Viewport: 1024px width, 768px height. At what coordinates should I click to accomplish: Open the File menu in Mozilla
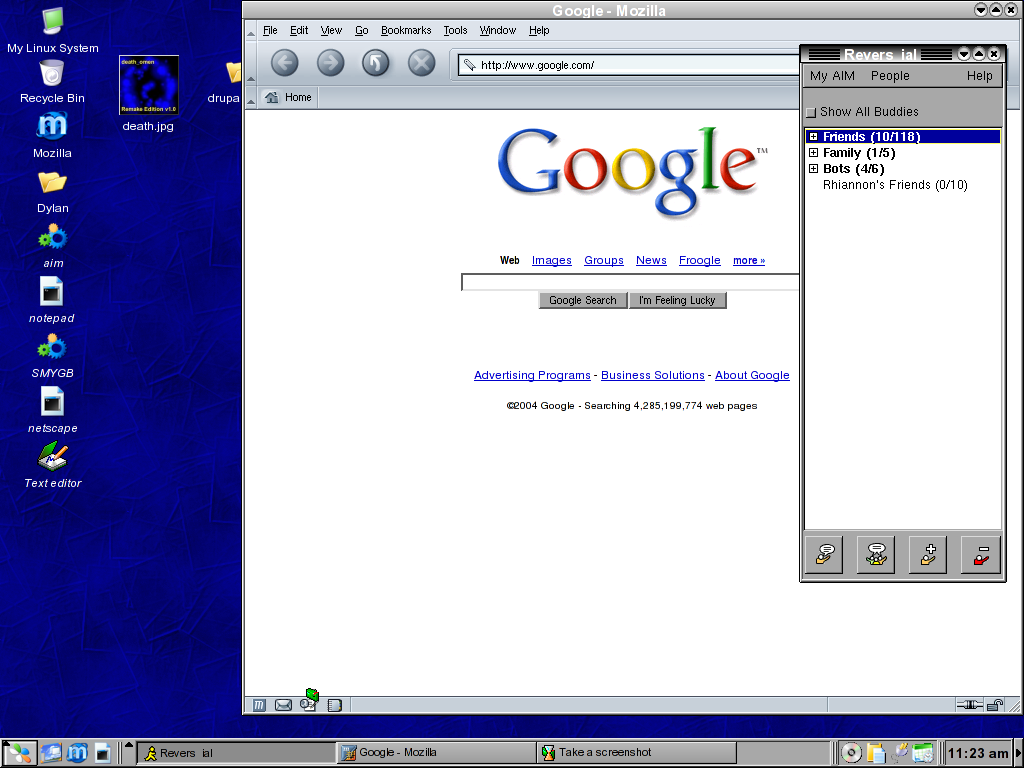pyautogui.click(x=270, y=30)
